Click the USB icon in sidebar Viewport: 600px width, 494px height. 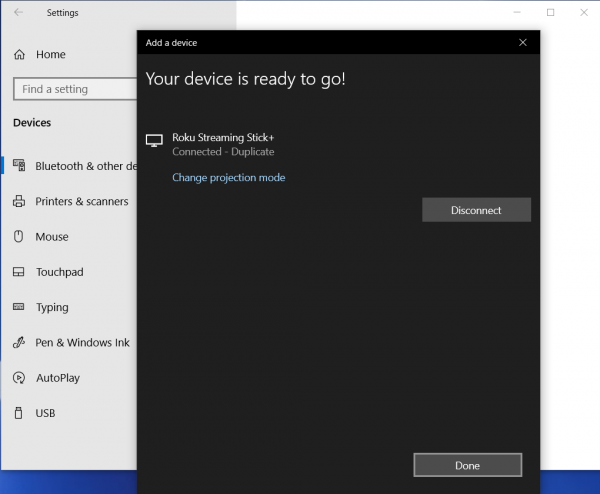pyautogui.click(x=18, y=413)
